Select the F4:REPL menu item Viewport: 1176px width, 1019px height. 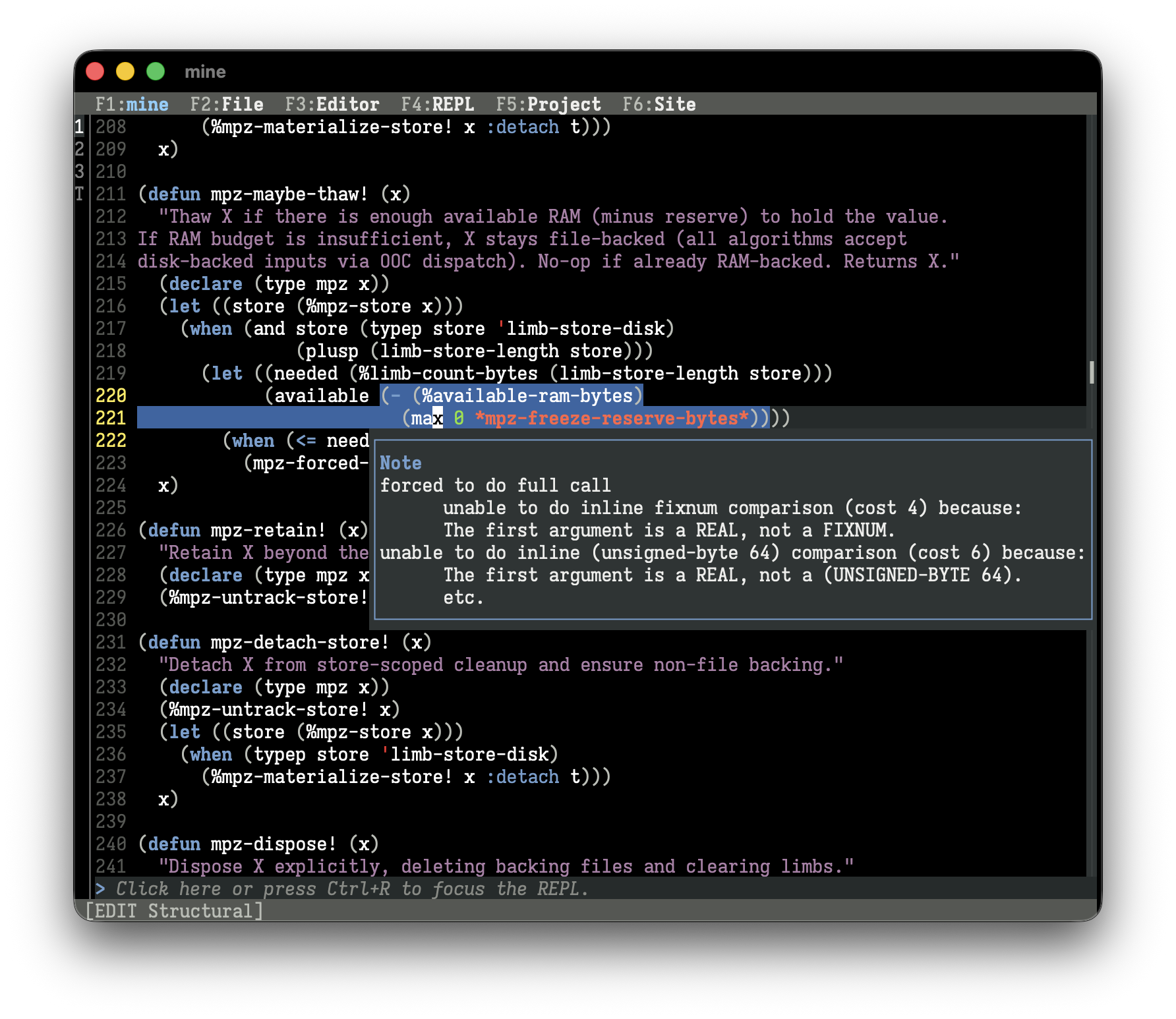[x=437, y=104]
